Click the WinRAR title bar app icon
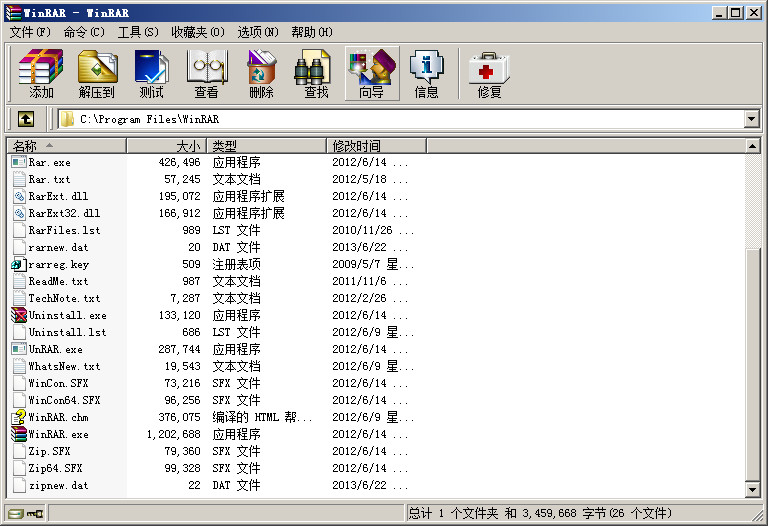768x526 pixels. pyautogui.click(x=13, y=12)
